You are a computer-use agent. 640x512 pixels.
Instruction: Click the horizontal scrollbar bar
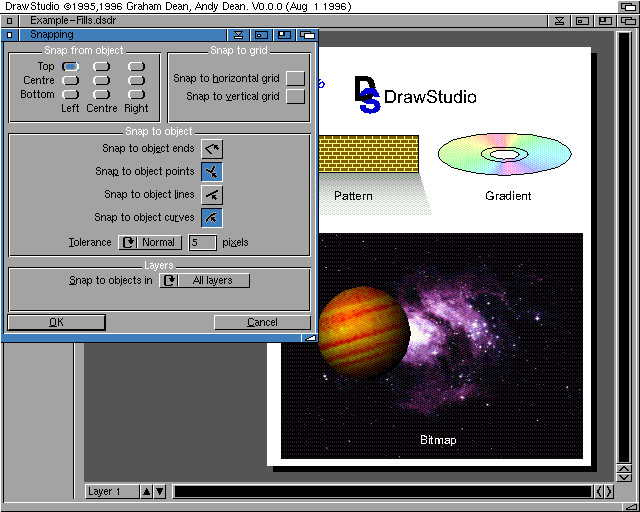tap(383, 492)
